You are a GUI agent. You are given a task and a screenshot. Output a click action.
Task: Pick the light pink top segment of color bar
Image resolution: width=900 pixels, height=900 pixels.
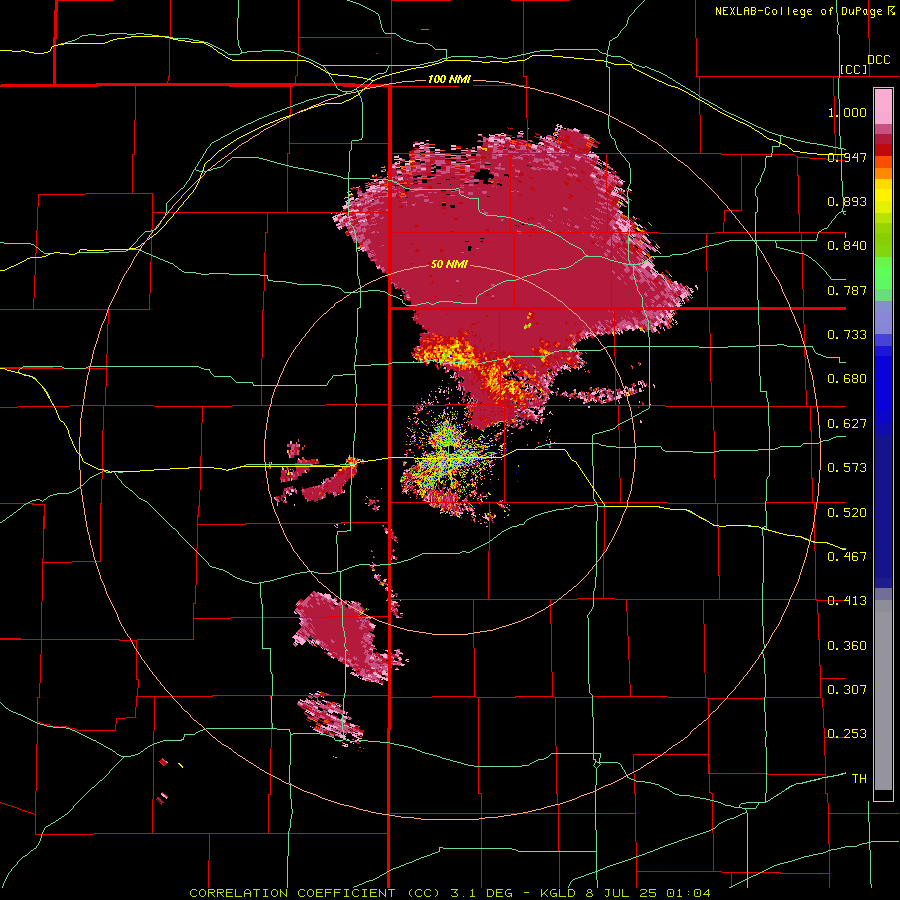(x=883, y=106)
